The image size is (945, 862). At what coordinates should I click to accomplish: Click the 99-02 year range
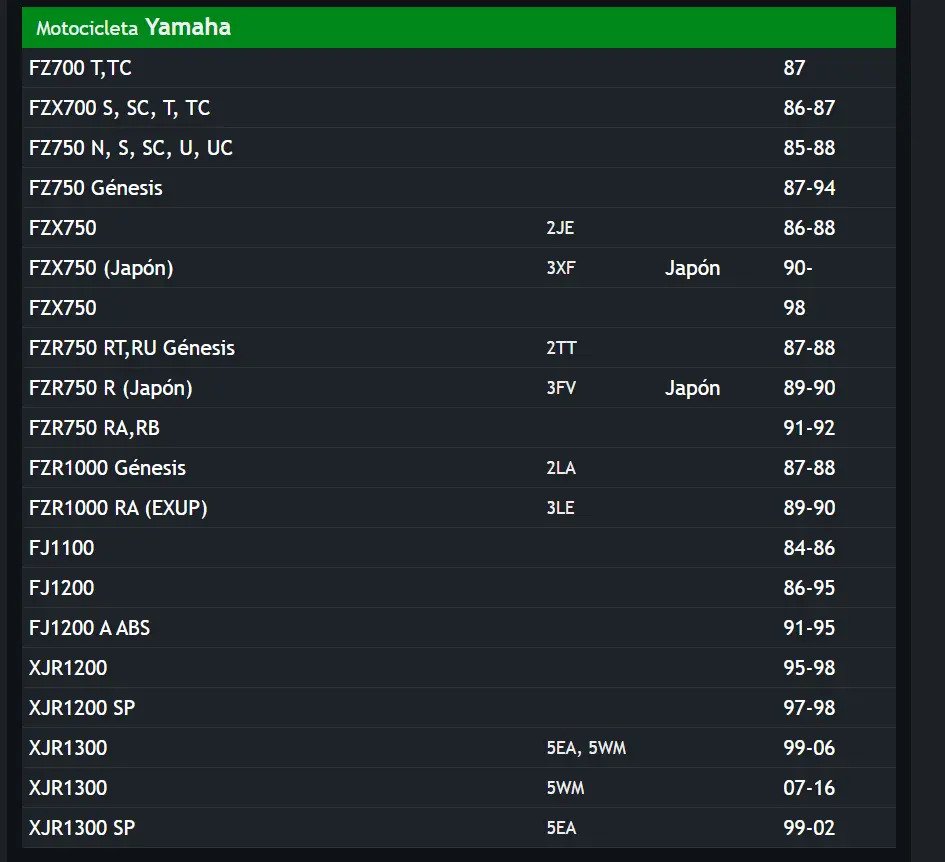pos(809,828)
